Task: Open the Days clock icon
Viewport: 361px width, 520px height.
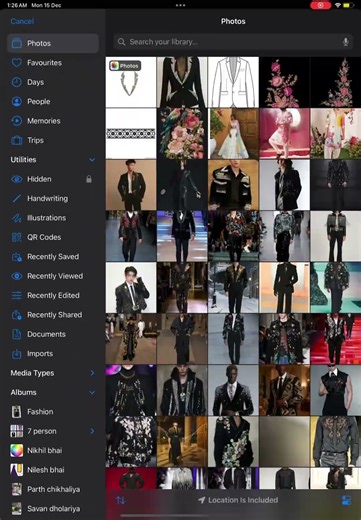Action: click(17, 82)
